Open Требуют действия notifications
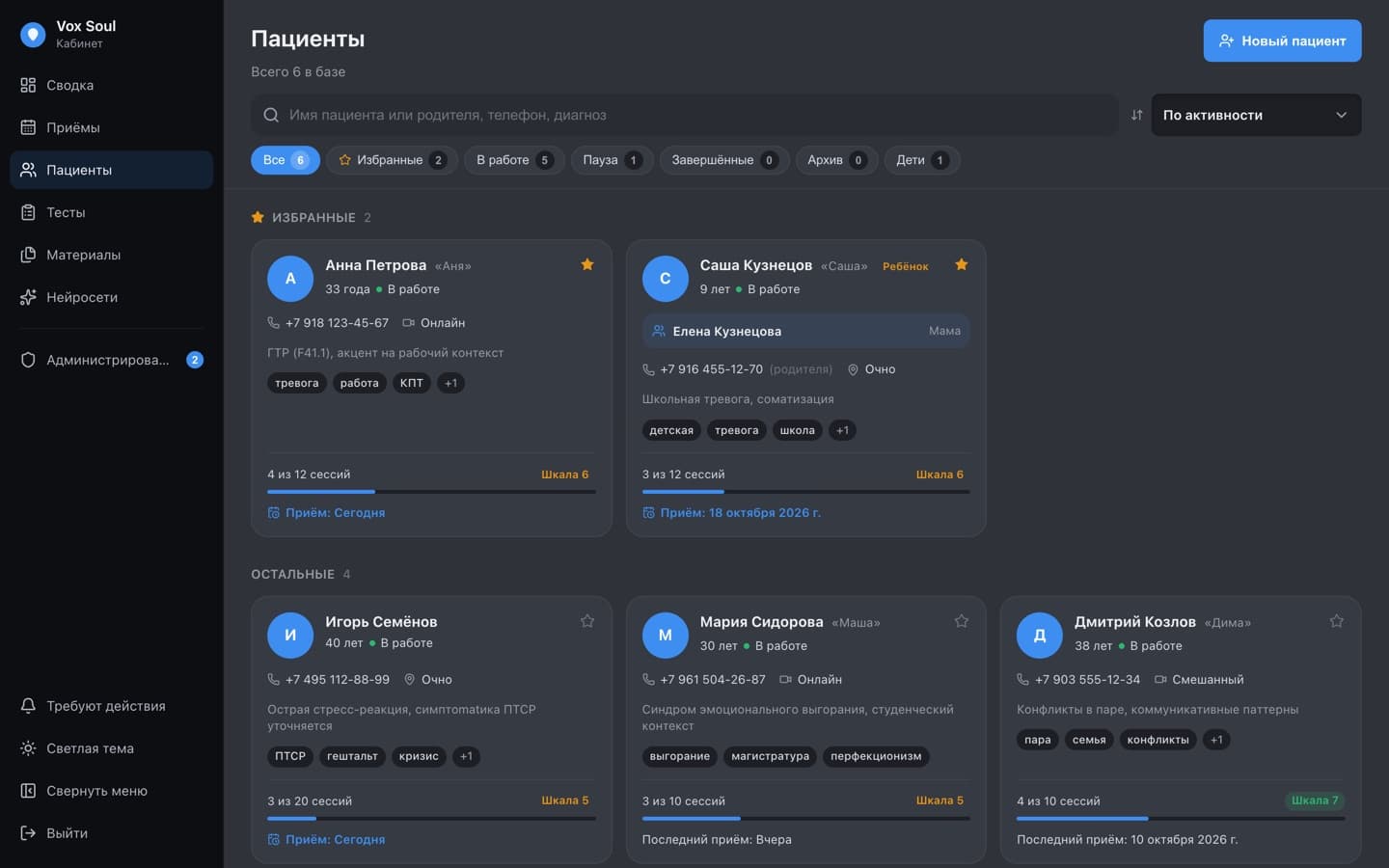Screen dimensions: 1389x868 tap(111, 706)
